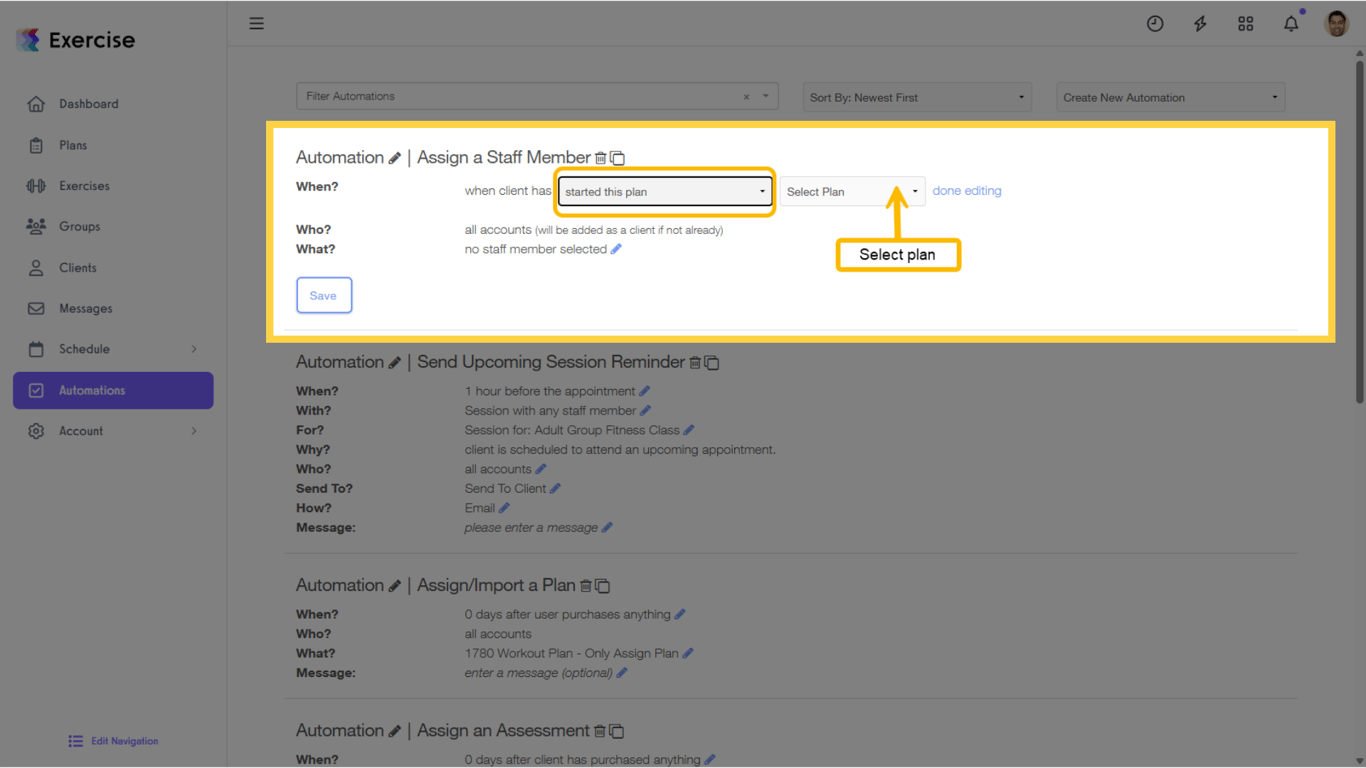
Task: Duplicate the Send Upcoming Session Reminder with copy icon
Action: pyautogui.click(x=711, y=362)
